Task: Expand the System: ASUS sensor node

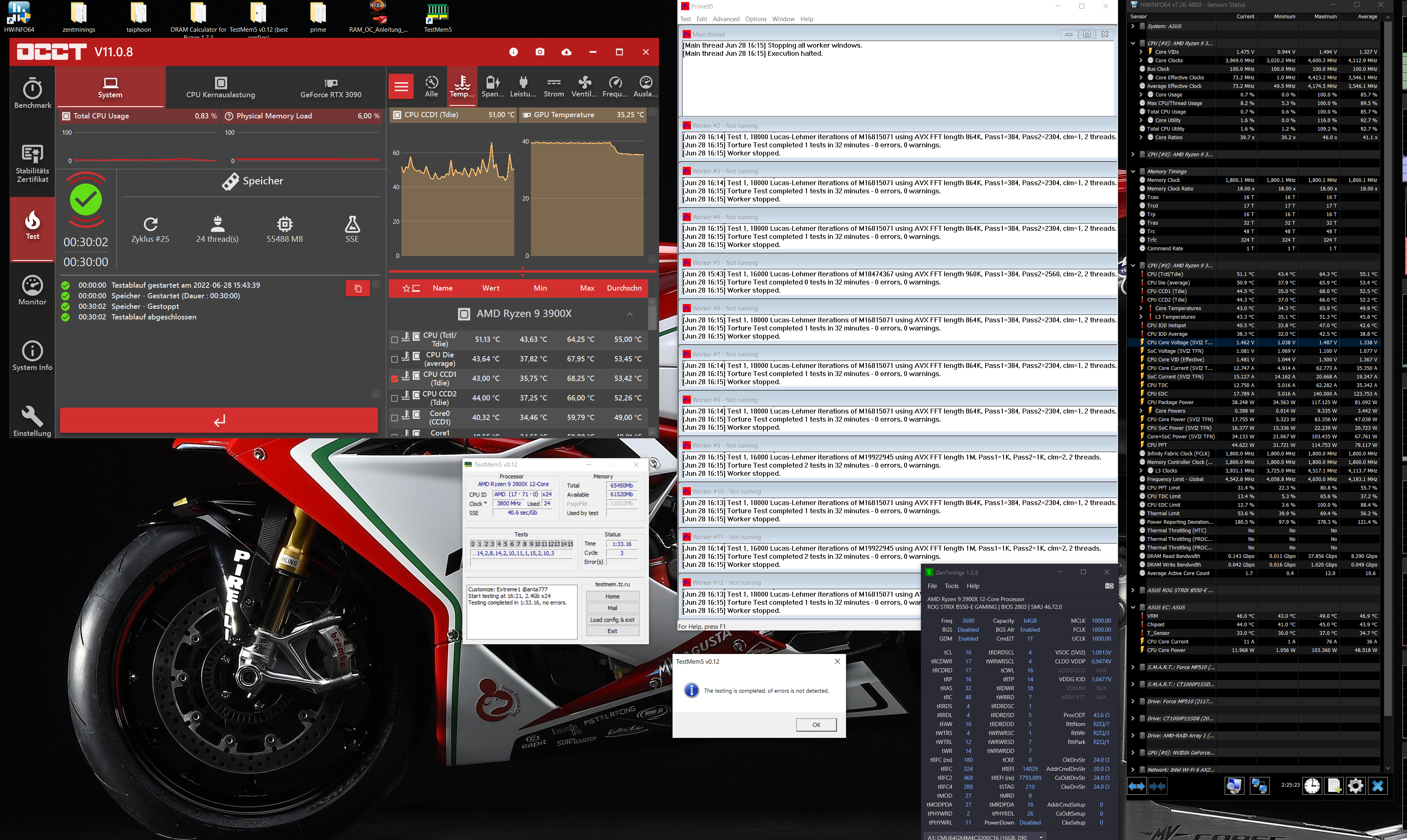Action: pos(1132,26)
